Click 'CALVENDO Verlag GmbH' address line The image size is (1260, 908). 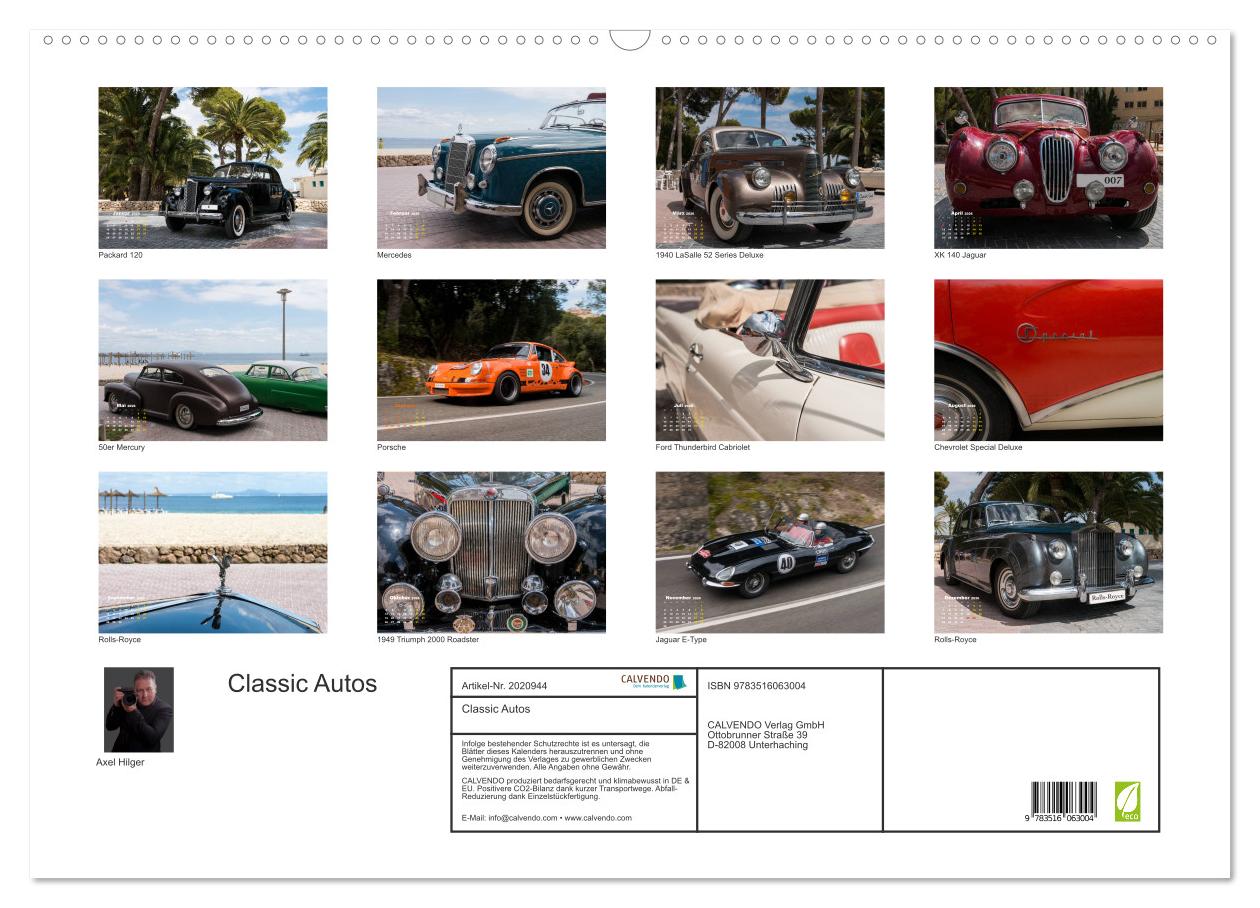pyautogui.click(x=766, y=725)
